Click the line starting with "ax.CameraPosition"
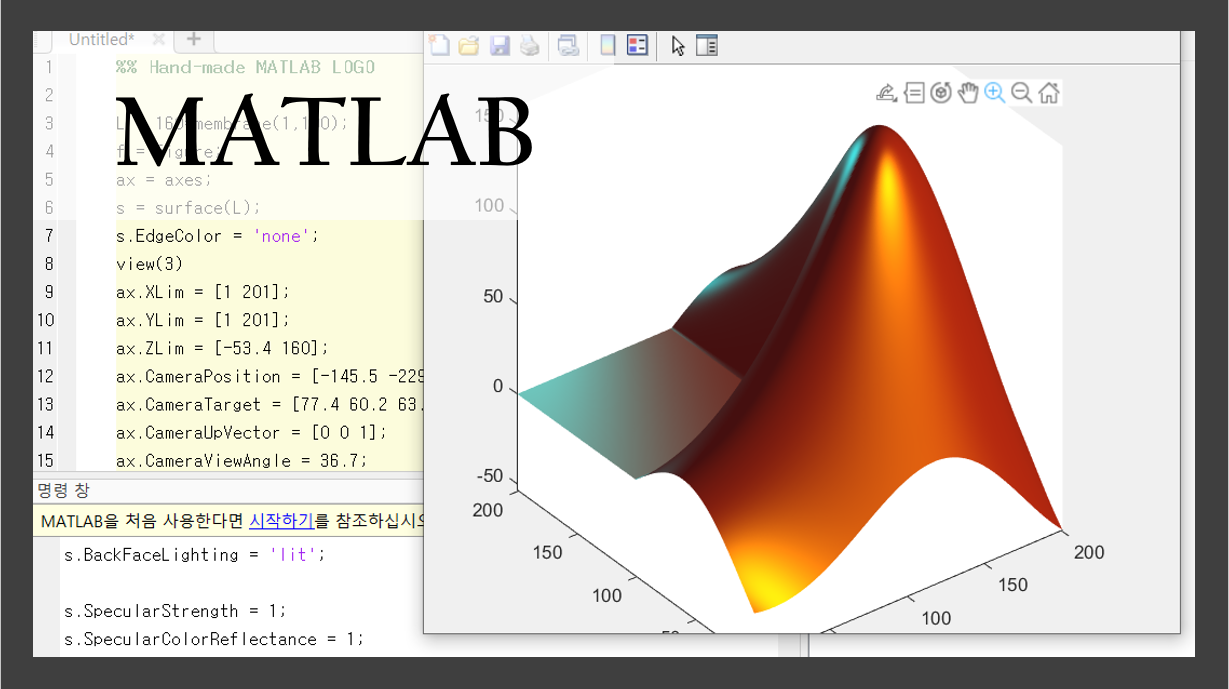The image size is (1229, 689). click(x=269, y=376)
